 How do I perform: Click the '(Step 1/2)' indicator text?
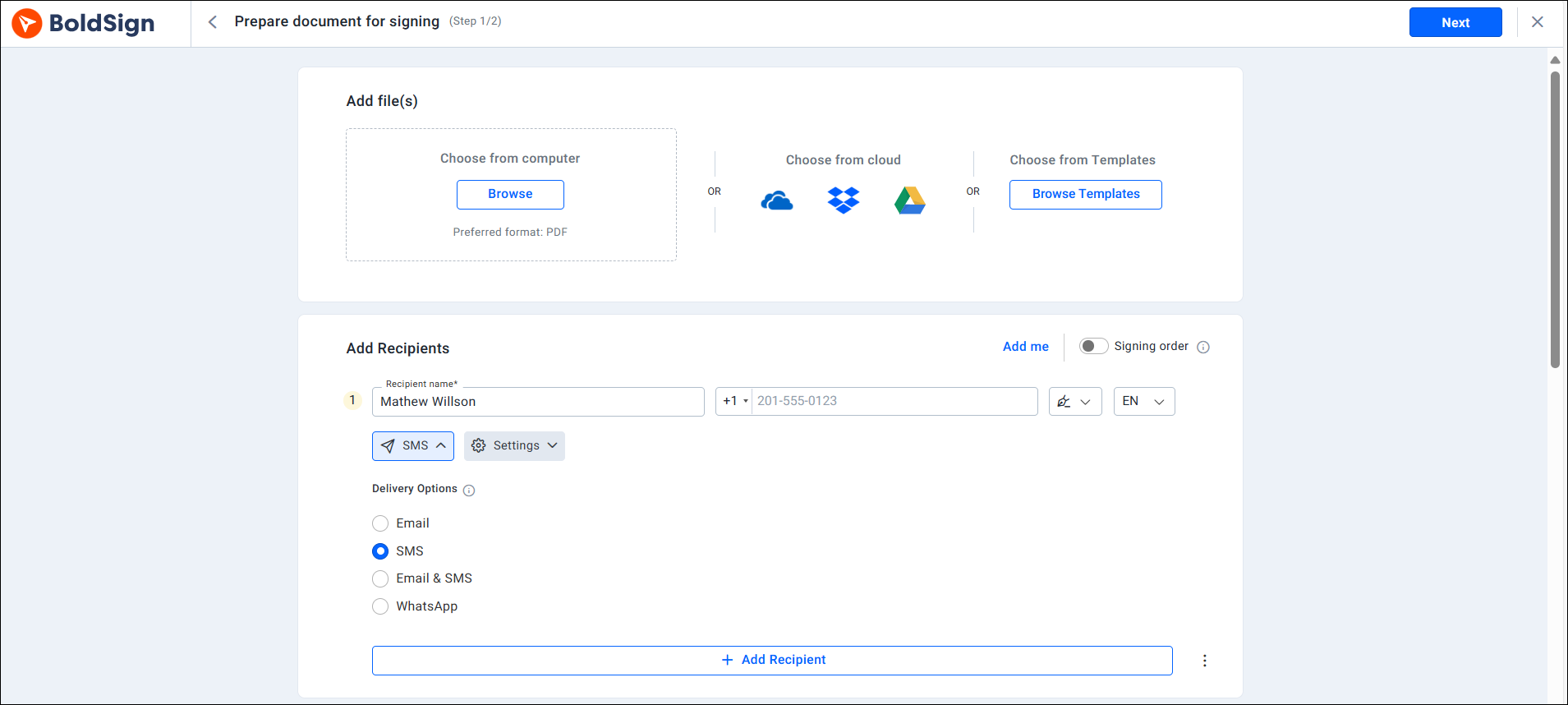[x=475, y=21]
